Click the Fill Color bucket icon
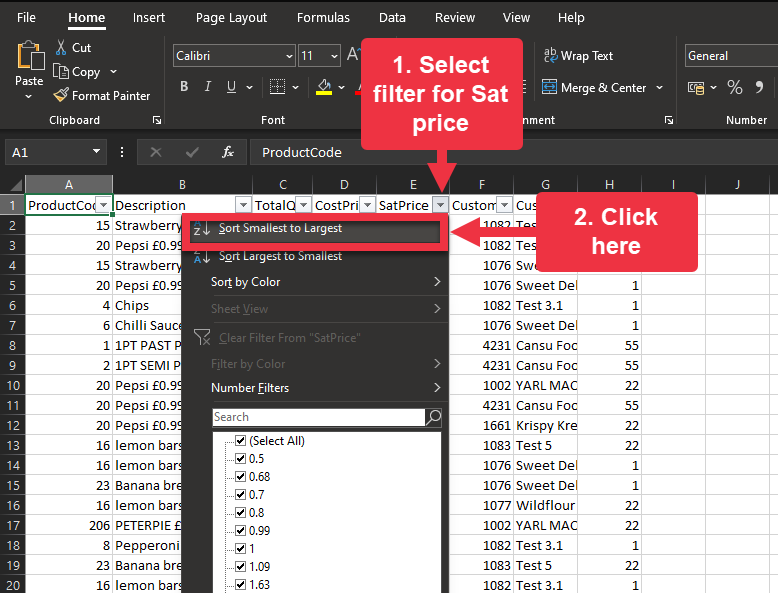The image size is (778, 593). 324,87
